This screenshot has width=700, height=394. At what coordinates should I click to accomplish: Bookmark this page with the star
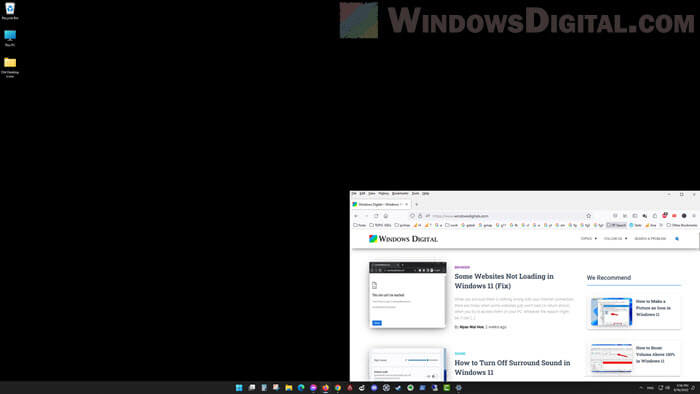coord(588,216)
